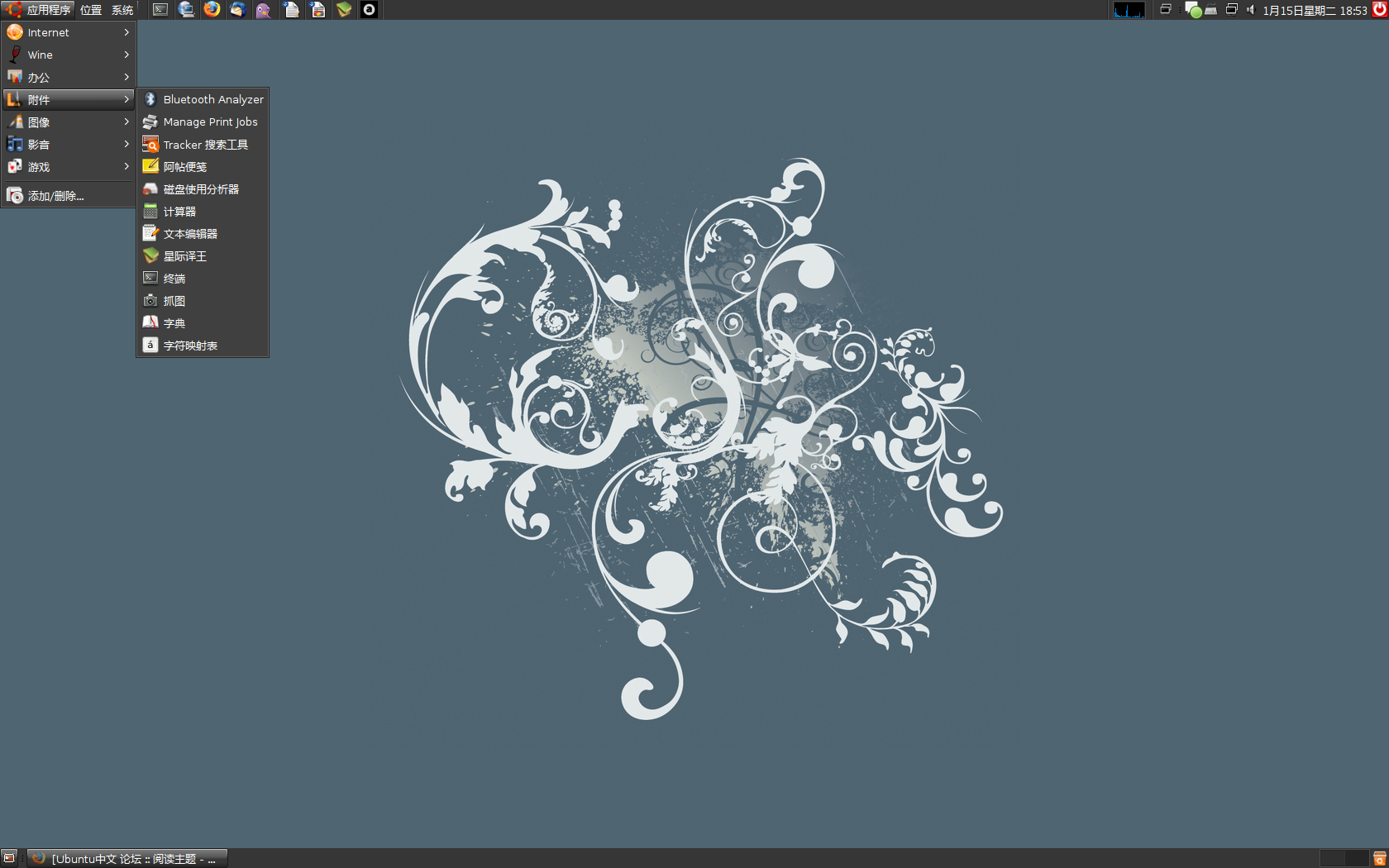The height and width of the screenshot is (868, 1389).
Task: Launch Firefox from the top panel
Action: point(212,10)
